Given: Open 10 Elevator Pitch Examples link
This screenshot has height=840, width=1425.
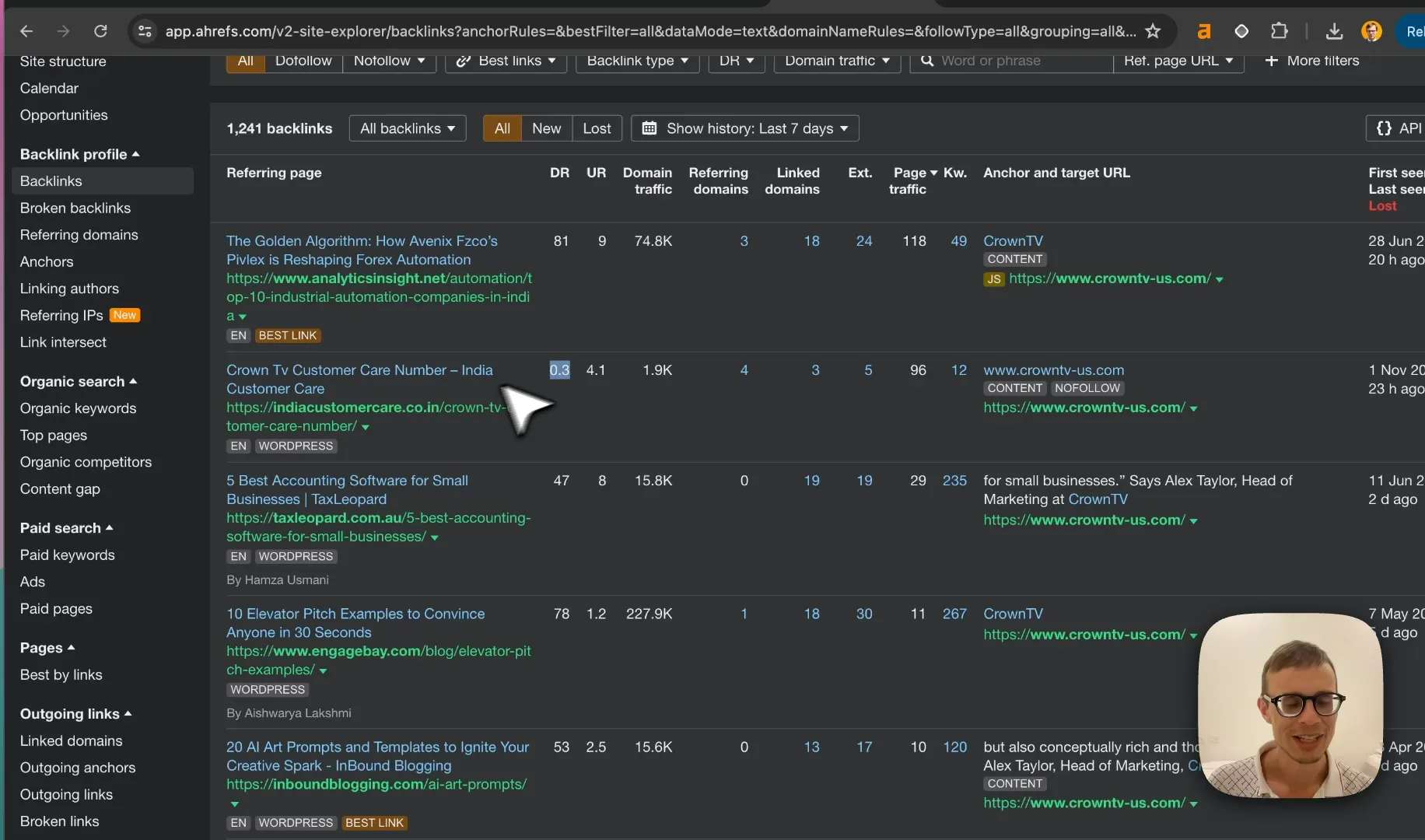Looking at the screenshot, I should tap(355, 623).
